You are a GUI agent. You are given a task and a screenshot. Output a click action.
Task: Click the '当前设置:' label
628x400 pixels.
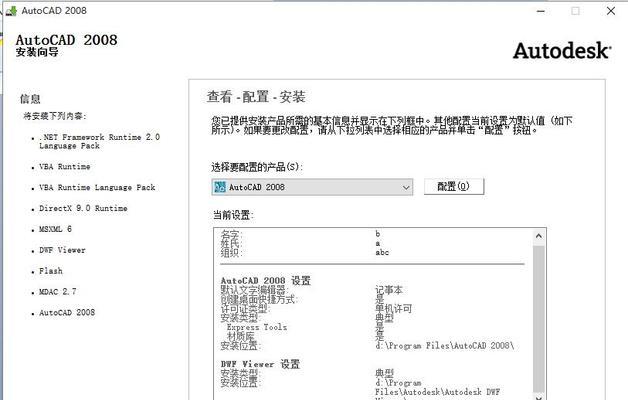233,215
